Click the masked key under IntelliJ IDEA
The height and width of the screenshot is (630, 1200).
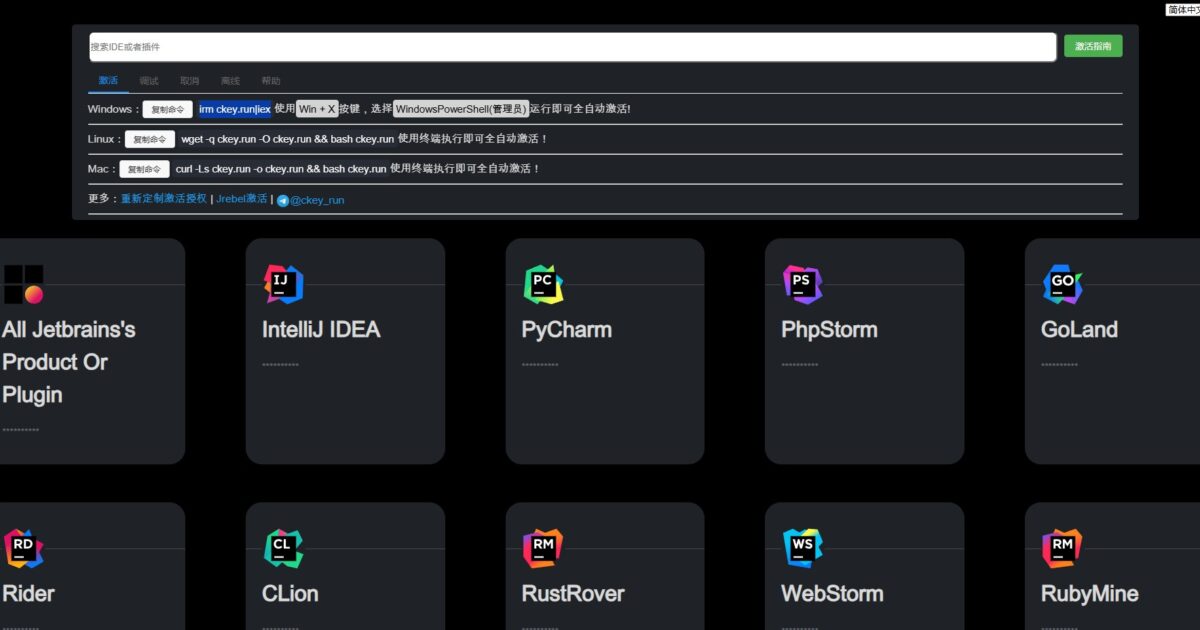tap(280, 365)
